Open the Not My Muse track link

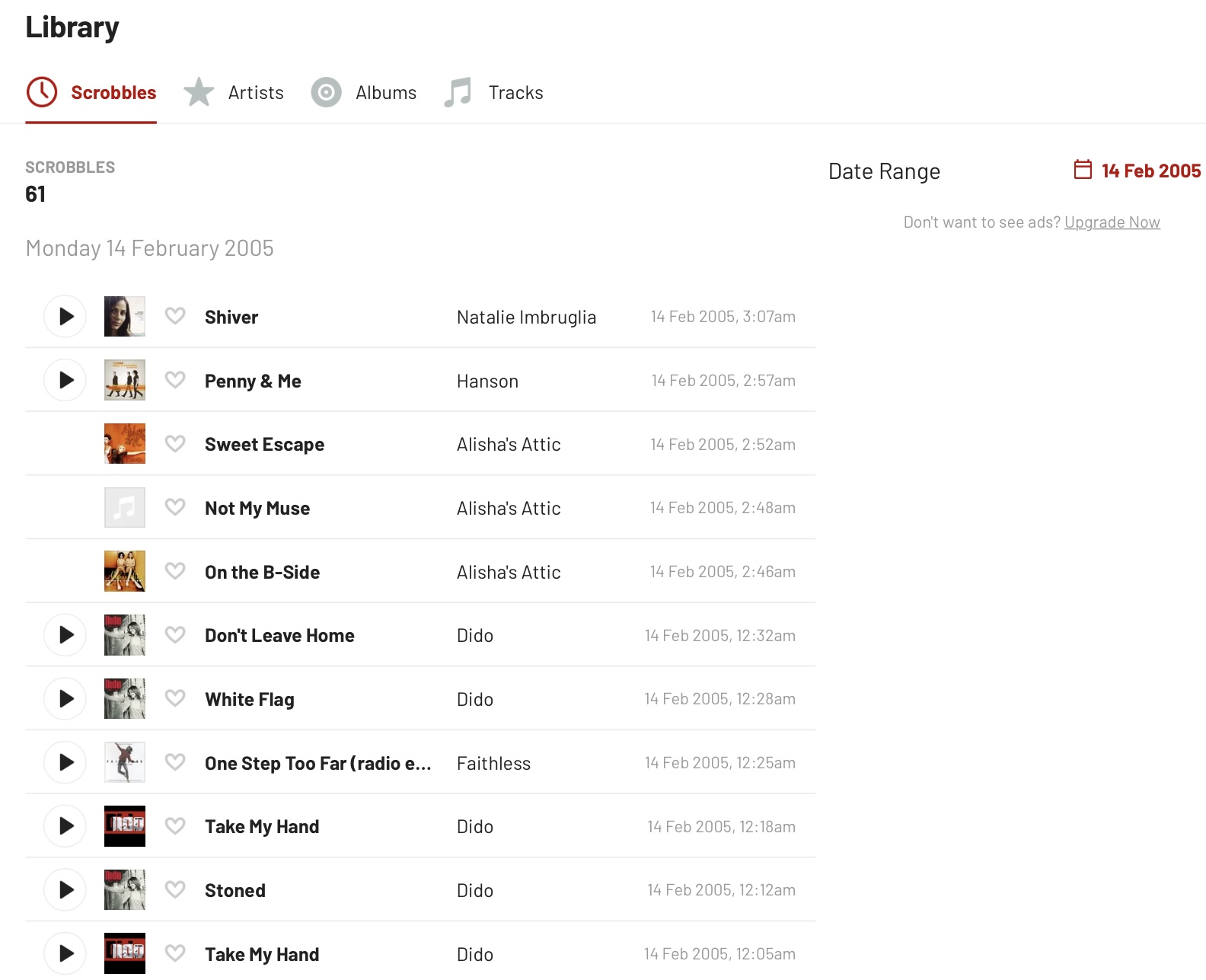(x=257, y=509)
